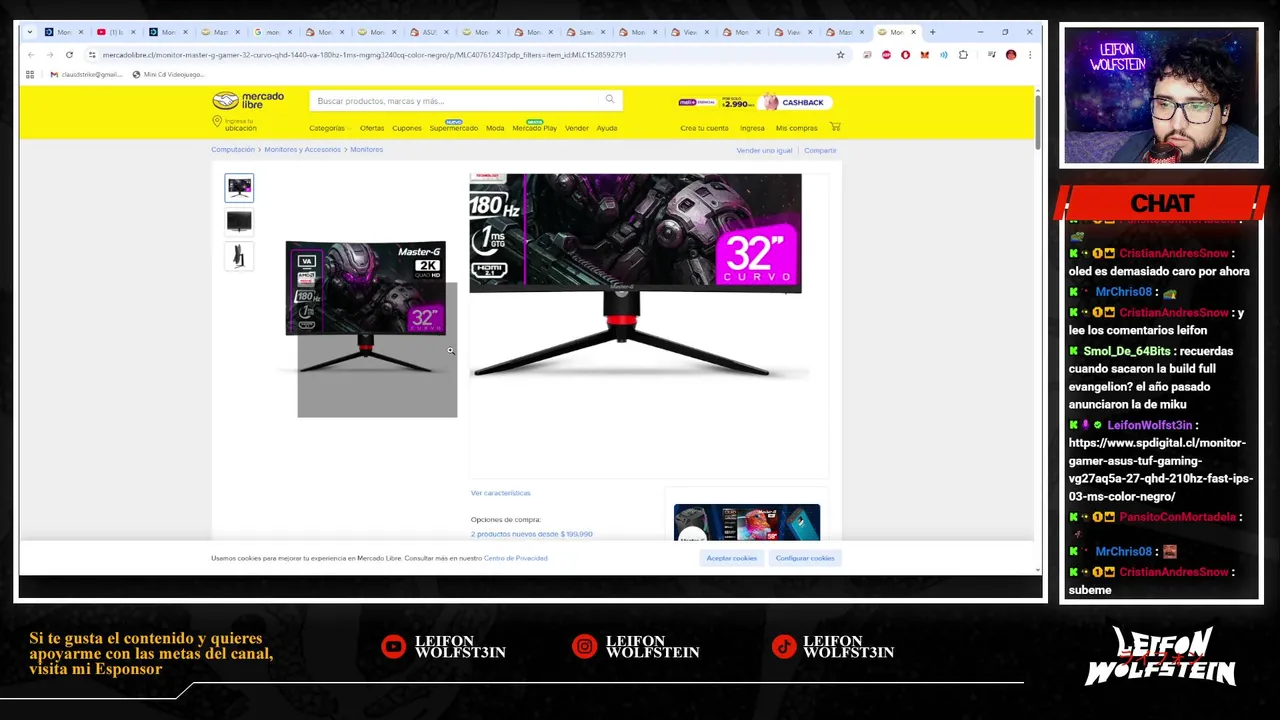This screenshot has height=720, width=1280.
Task: Open Mercado Play in the navigation
Action: (534, 128)
